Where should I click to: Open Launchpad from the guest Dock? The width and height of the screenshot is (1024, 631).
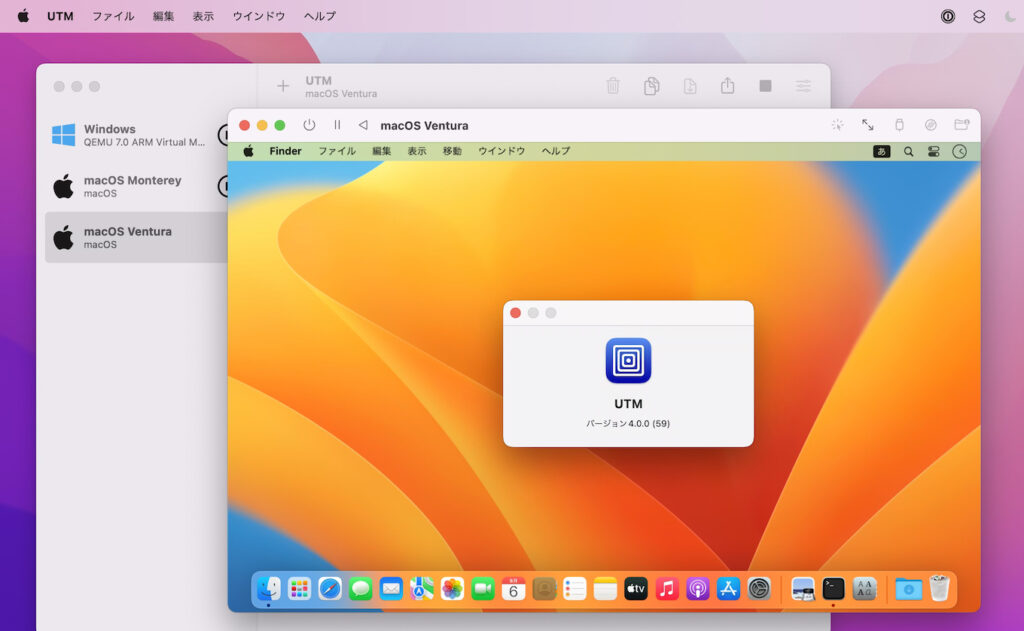pos(298,589)
